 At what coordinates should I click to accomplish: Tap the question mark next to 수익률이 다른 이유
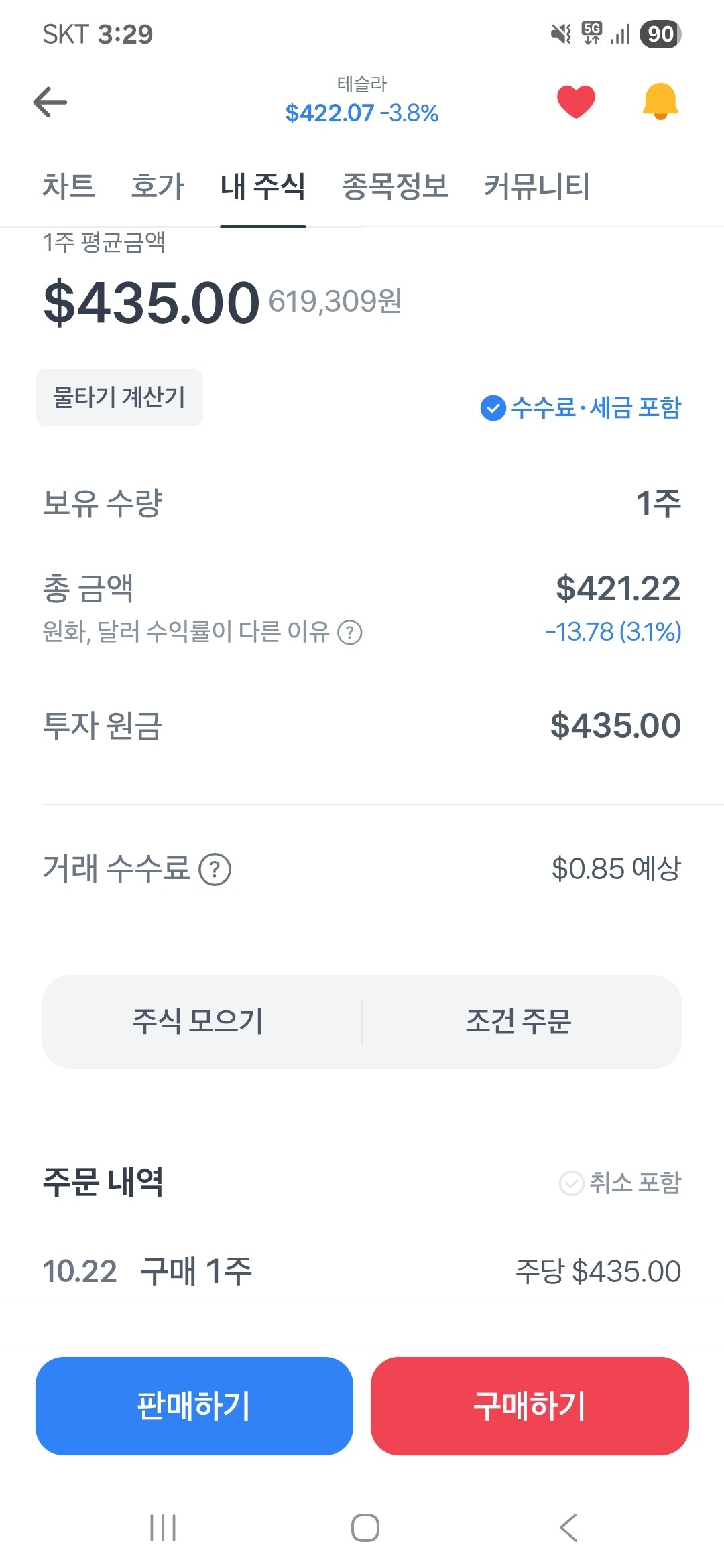[x=349, y=632]
